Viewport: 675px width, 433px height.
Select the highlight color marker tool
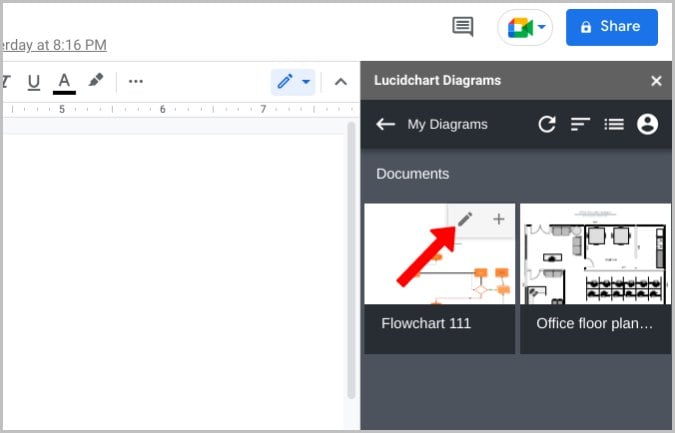[96, 80]
